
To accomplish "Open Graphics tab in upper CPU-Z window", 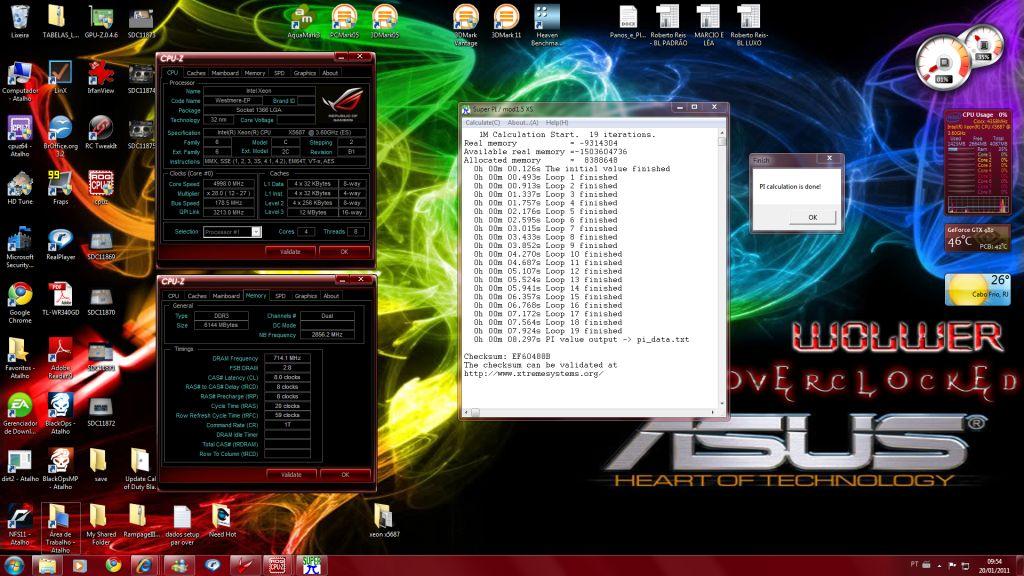I will click(x=304, y=73).
